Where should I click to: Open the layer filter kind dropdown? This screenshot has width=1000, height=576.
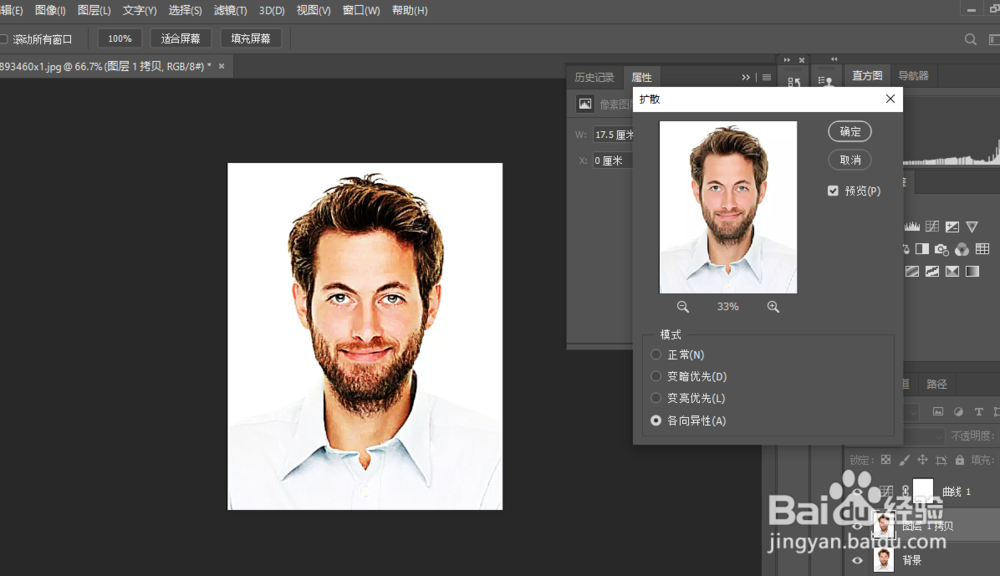[910, 412]
